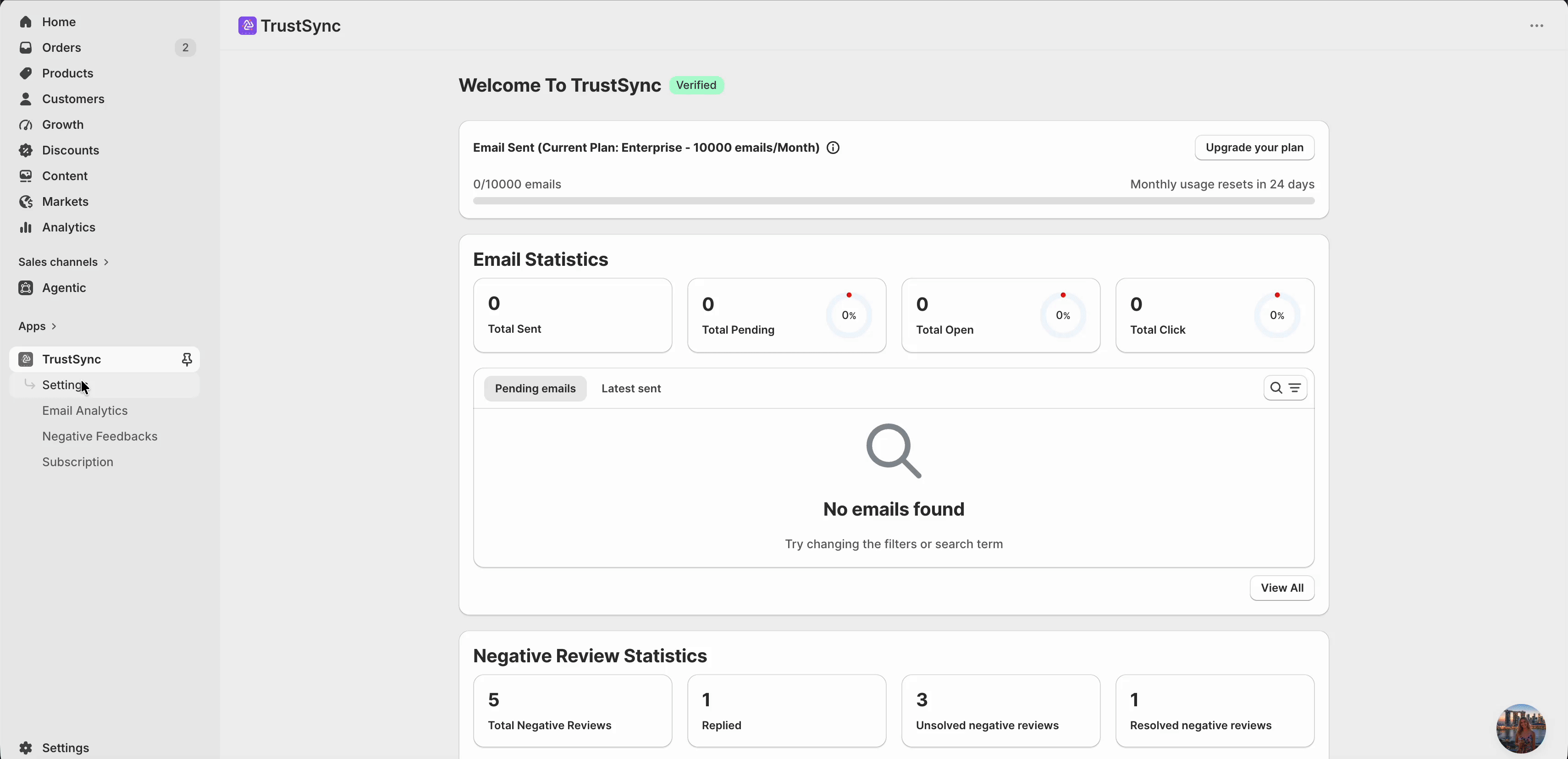This screenshot has width=1568, height=759.
Task: Click the Home house icon
Action: tap(26, 22)
